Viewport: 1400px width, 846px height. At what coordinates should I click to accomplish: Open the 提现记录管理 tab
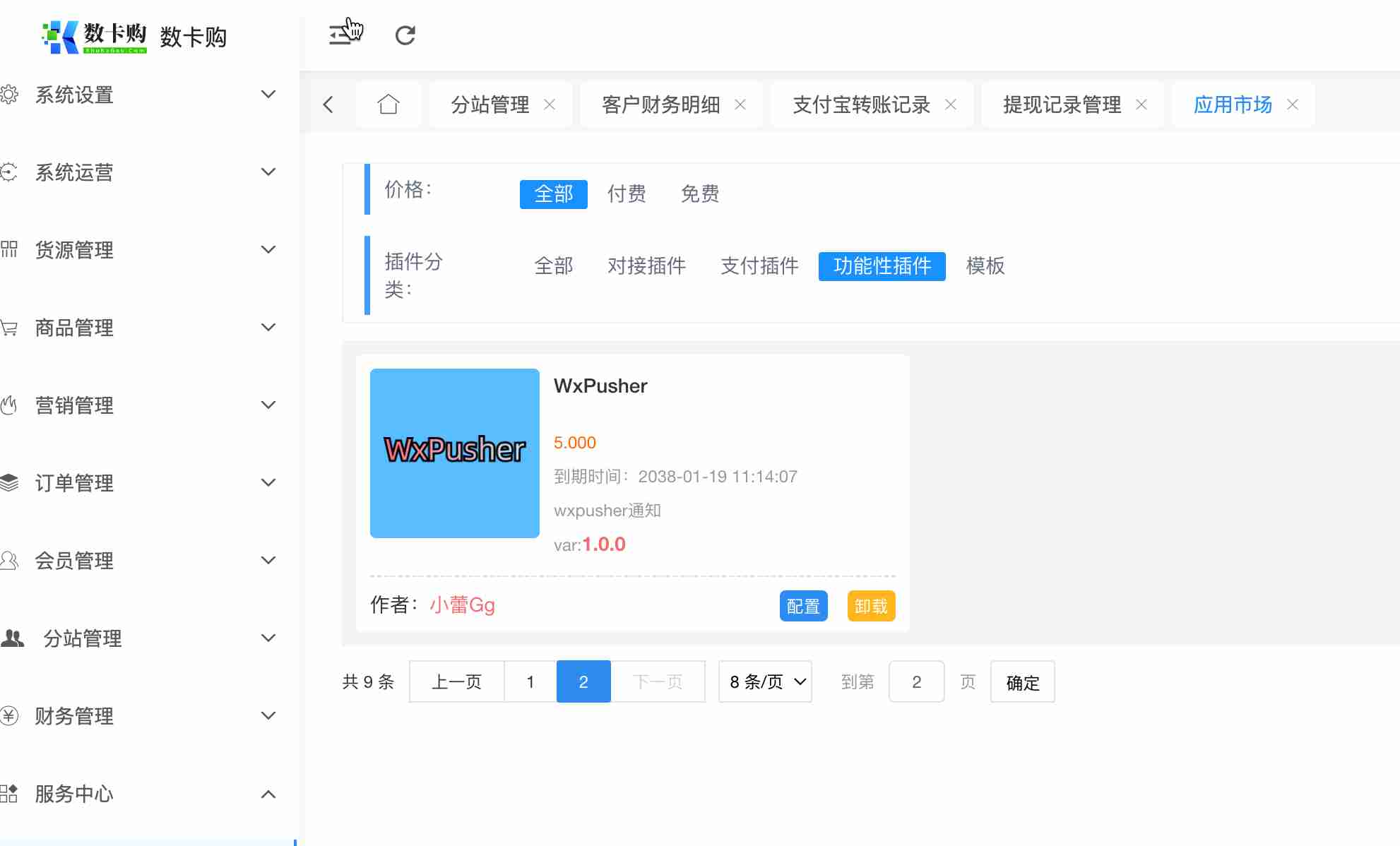pyautogui.click(x=1062, y=105)
